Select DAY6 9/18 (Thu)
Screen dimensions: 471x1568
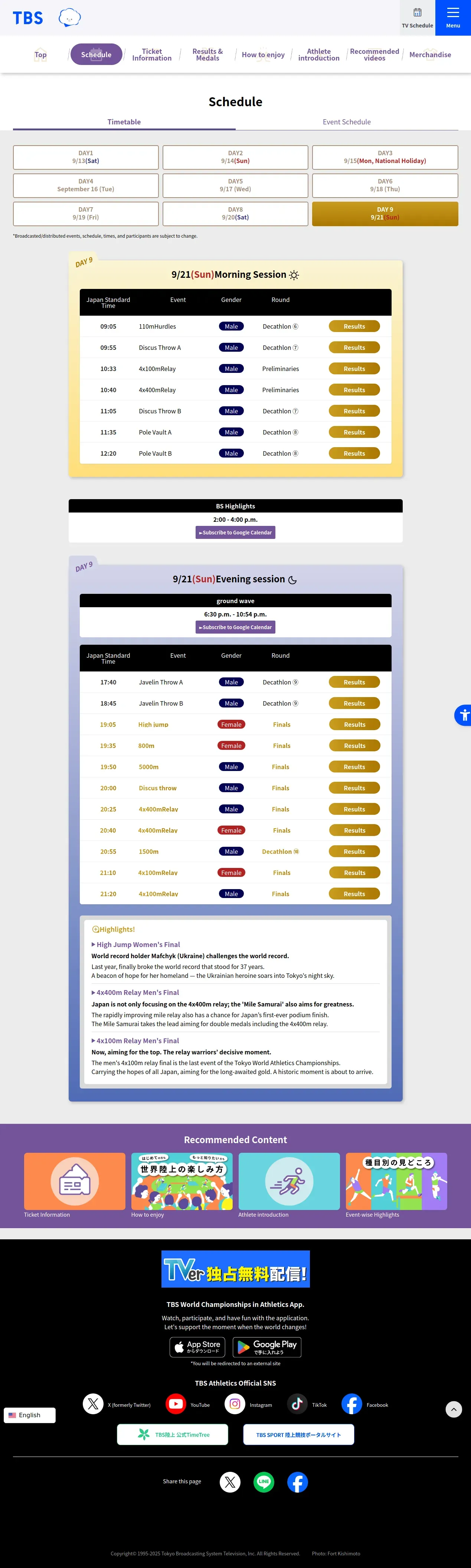(385, 186)
